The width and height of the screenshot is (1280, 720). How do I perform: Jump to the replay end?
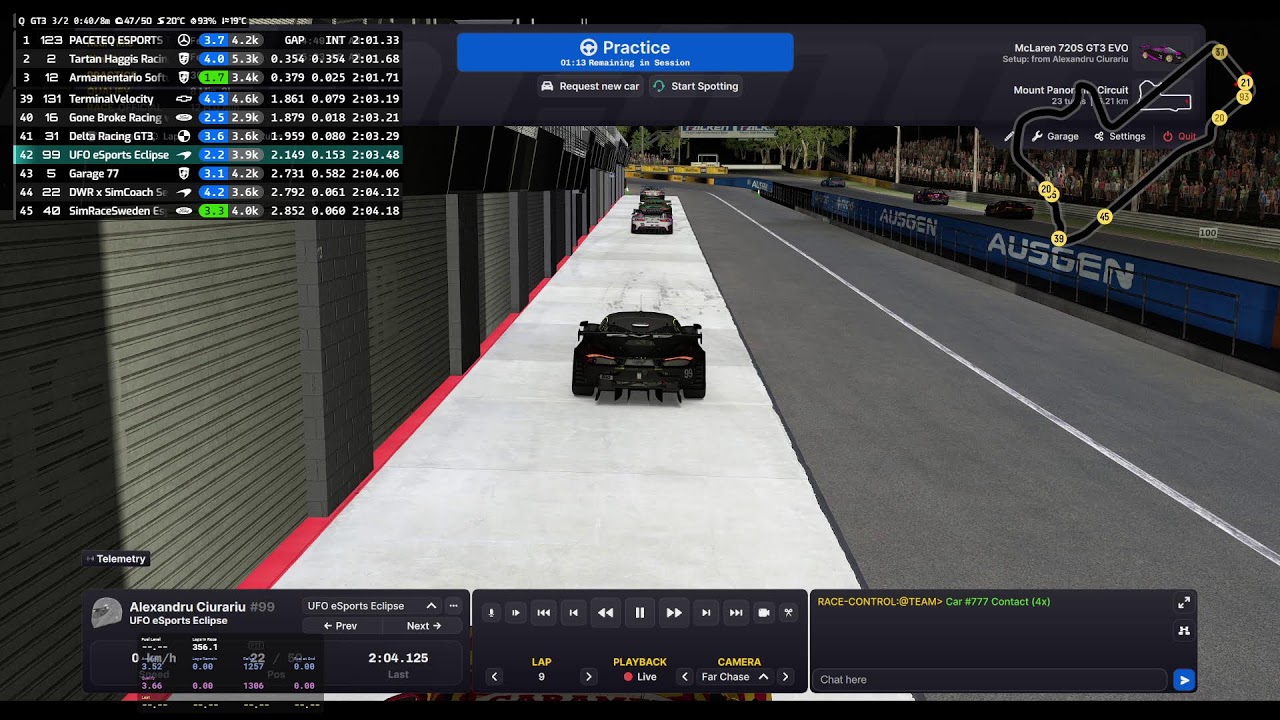[736, 613]
